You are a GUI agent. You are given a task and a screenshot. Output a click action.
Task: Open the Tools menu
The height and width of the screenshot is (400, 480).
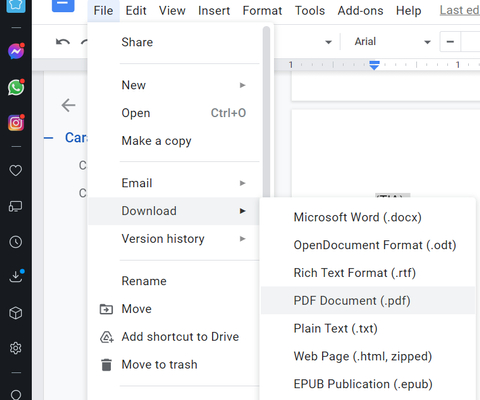click(310, 11)
